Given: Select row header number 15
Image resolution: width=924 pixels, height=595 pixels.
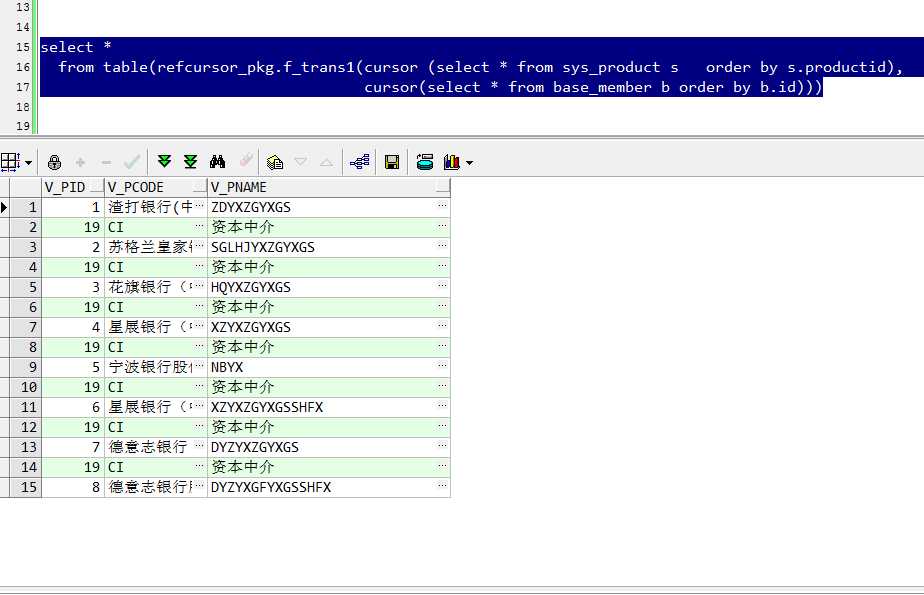Looking at the screenshot, I should 26,487.
